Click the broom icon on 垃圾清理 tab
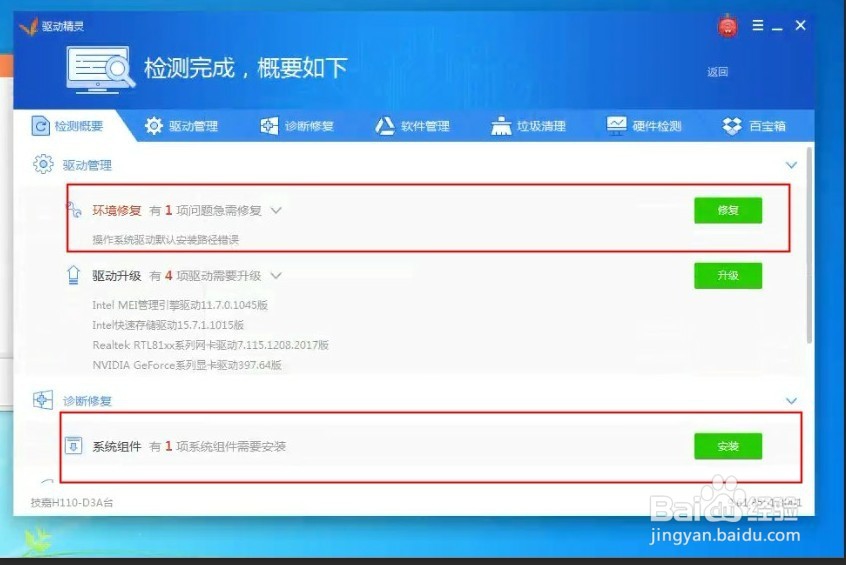Viewport: 846px width, 565px height. [501, 126]
